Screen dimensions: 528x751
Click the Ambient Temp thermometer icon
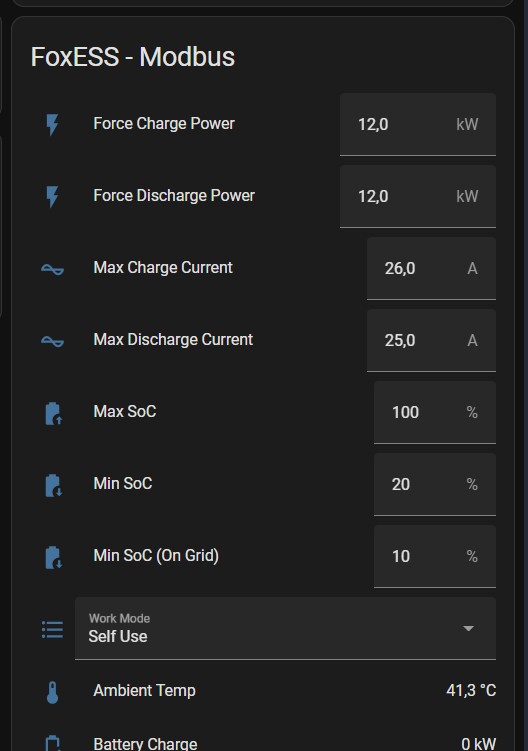pyautogui.click(x=52, y=692)
